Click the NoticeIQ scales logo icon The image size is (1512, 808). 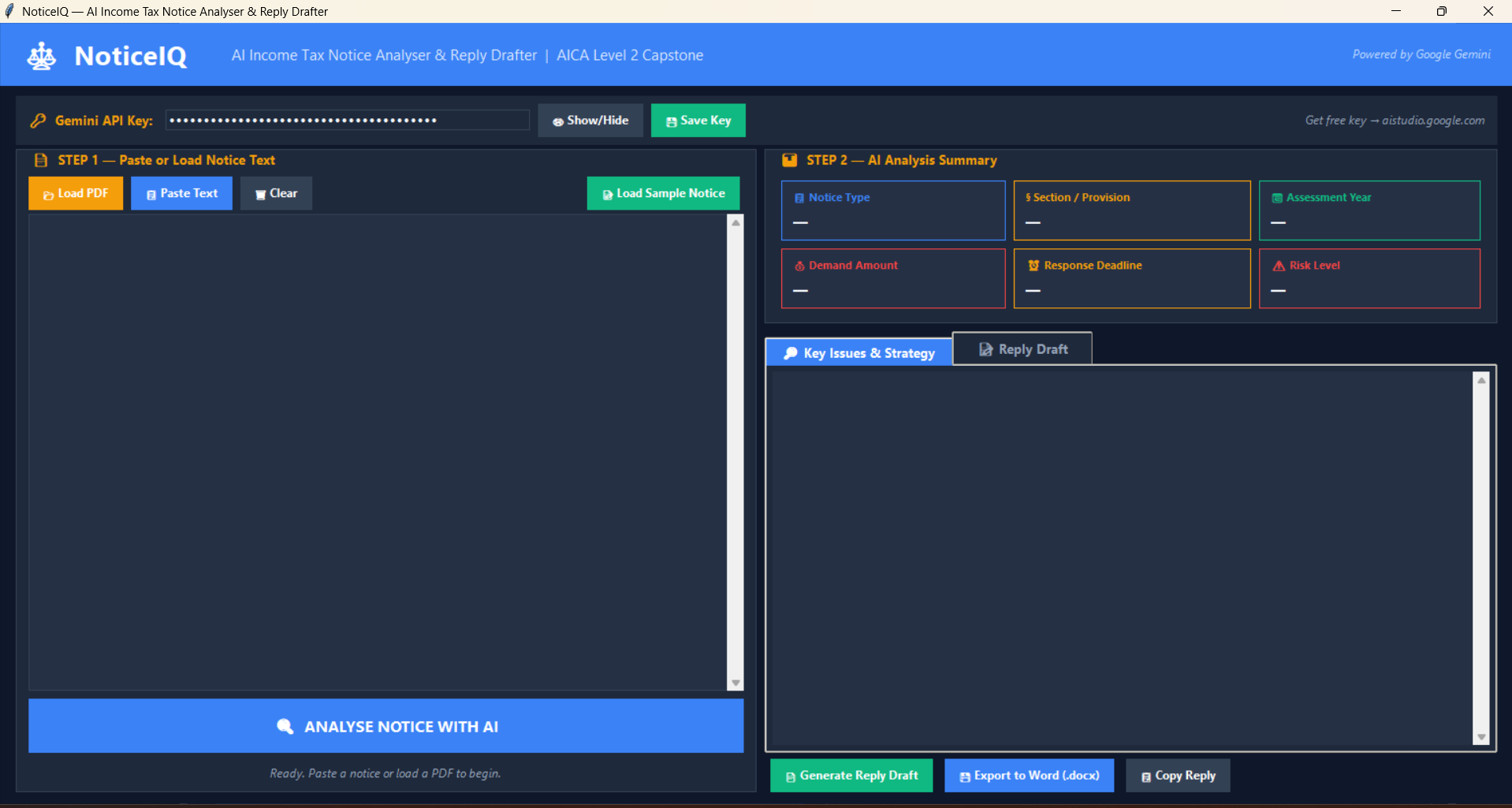tap(42, 56)
